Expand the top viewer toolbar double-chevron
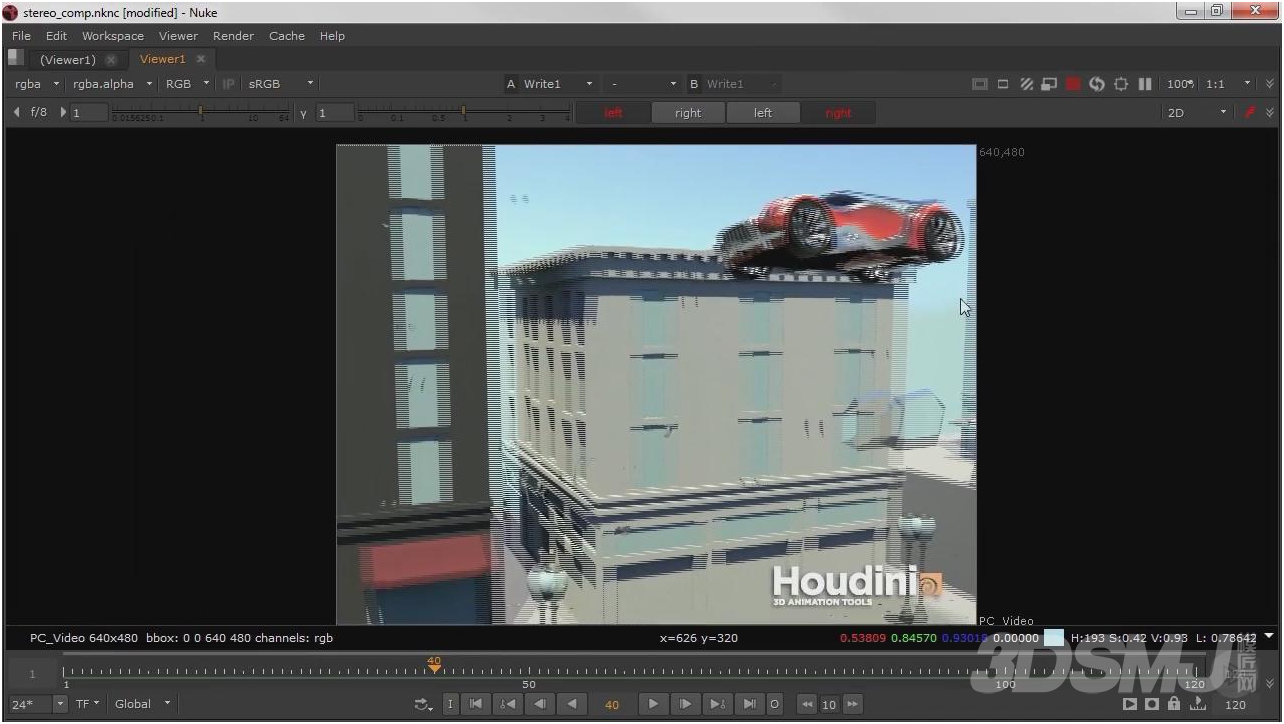 pos(1270,84)
